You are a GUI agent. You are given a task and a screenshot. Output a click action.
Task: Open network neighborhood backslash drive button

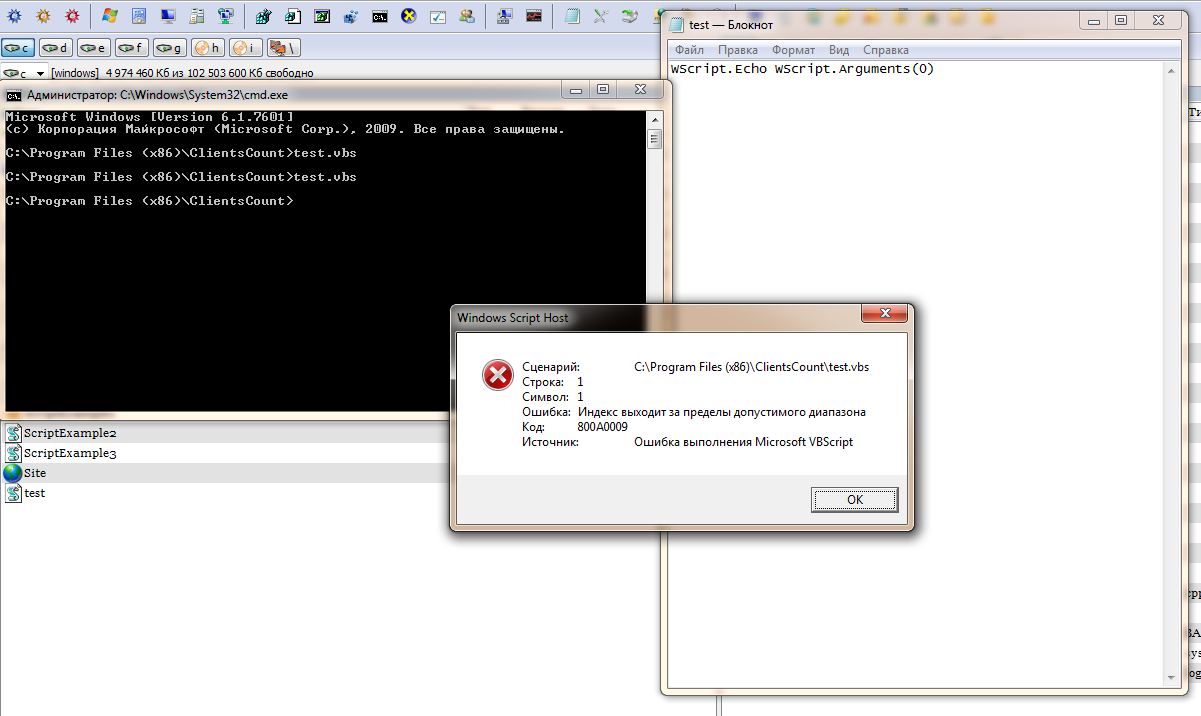tap(284, 47)
